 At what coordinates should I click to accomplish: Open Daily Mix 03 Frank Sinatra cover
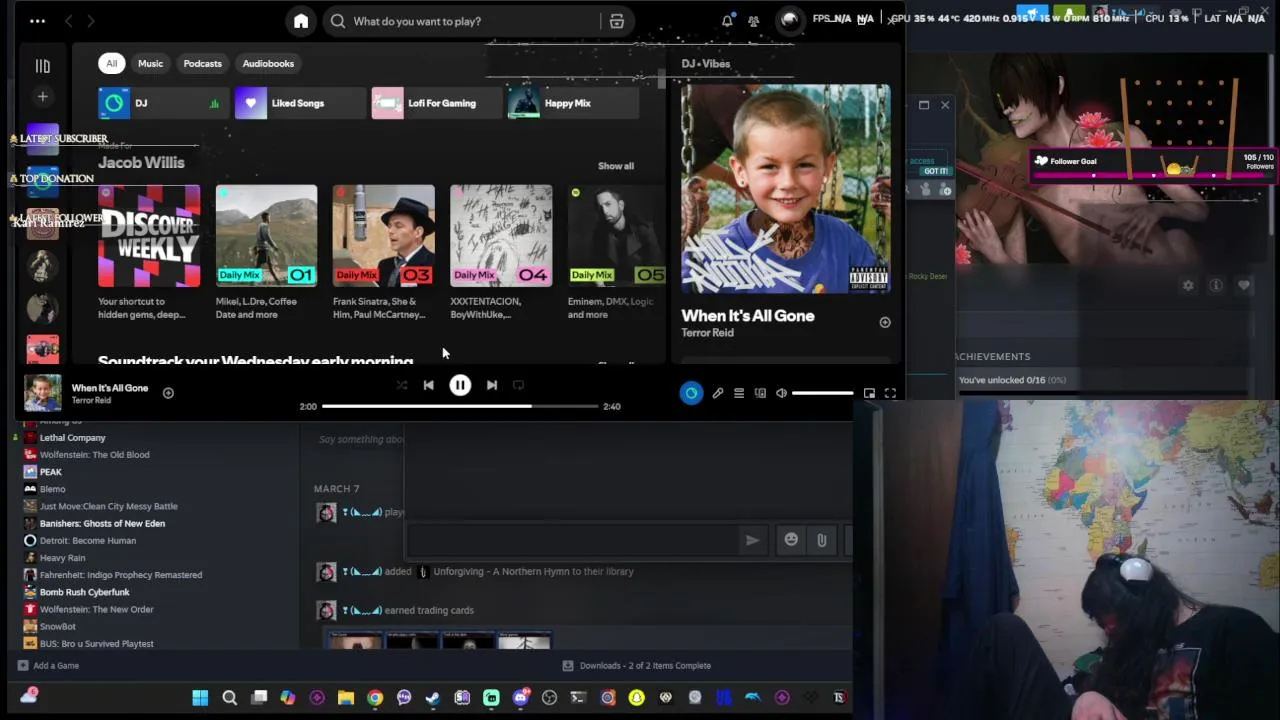coord(384,236)
